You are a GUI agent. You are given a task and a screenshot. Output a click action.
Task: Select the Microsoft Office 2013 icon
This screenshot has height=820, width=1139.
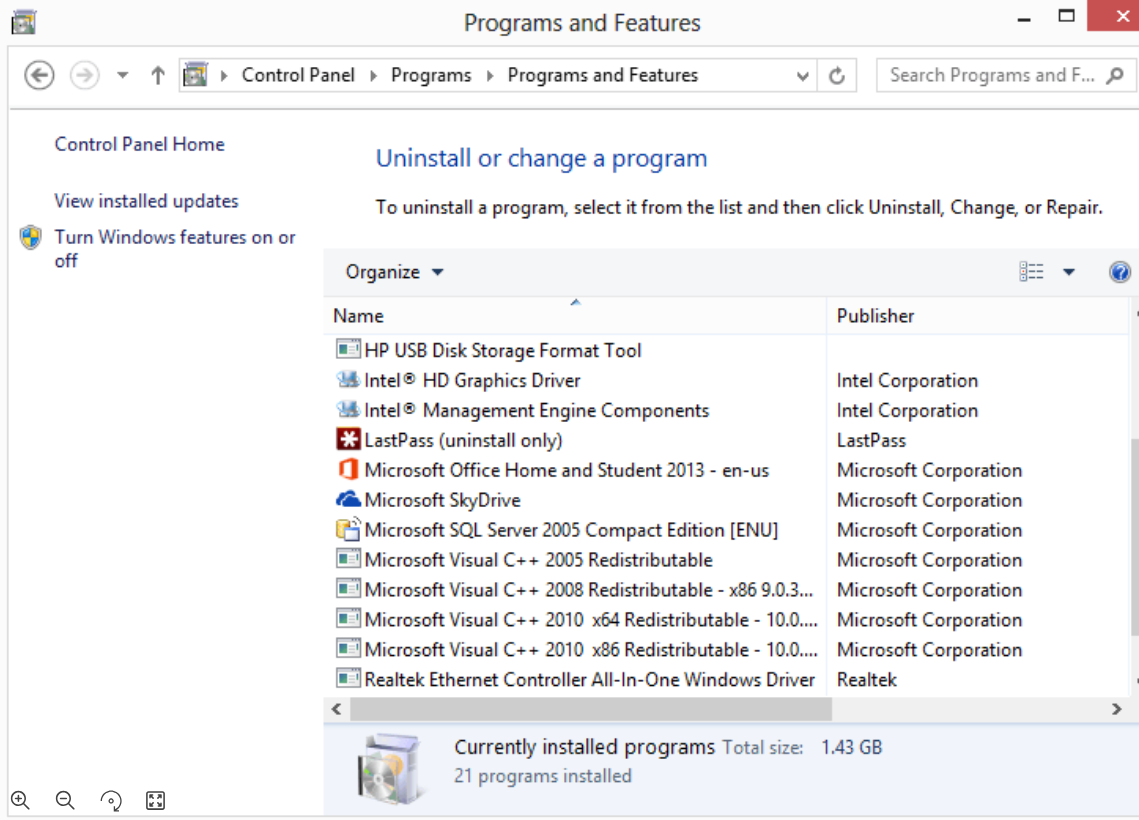pyautogui.click(x=348, y=469)
